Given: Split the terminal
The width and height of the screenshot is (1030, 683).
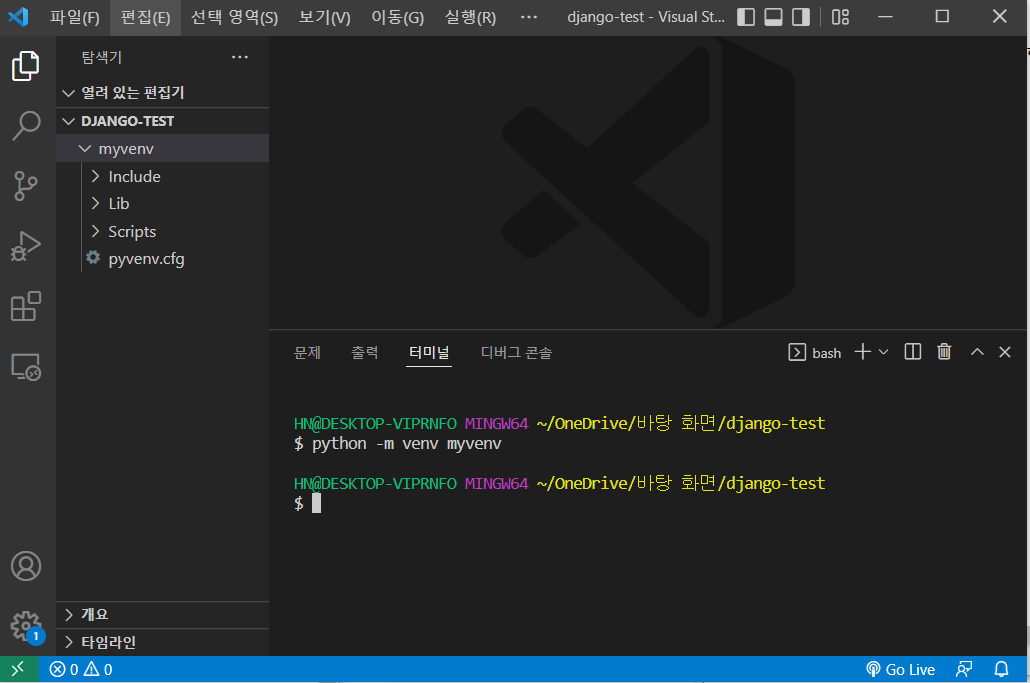Looking at the screenshot, I should coord(913,352).
